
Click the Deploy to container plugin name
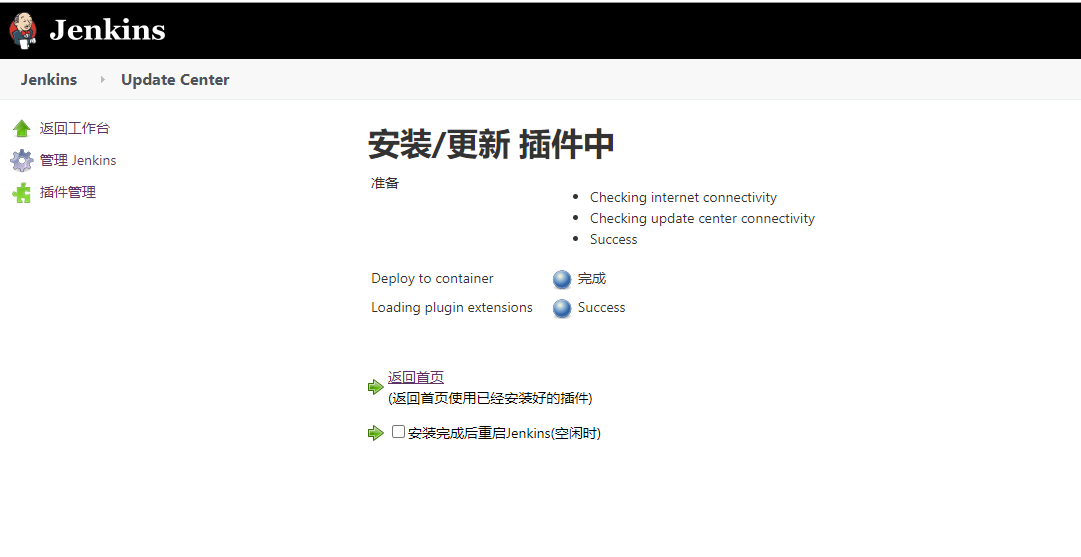pyautogui.click(x=432, y=279)
